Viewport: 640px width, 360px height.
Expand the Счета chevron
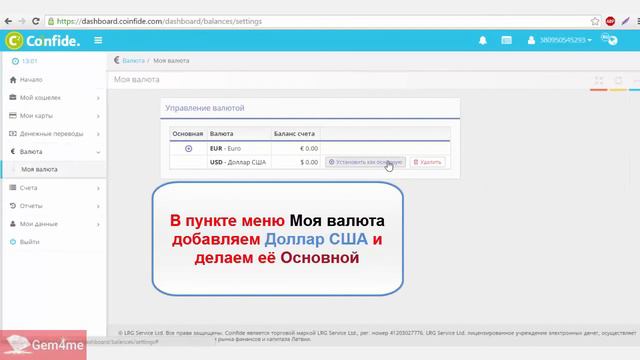tap(98, 188)
